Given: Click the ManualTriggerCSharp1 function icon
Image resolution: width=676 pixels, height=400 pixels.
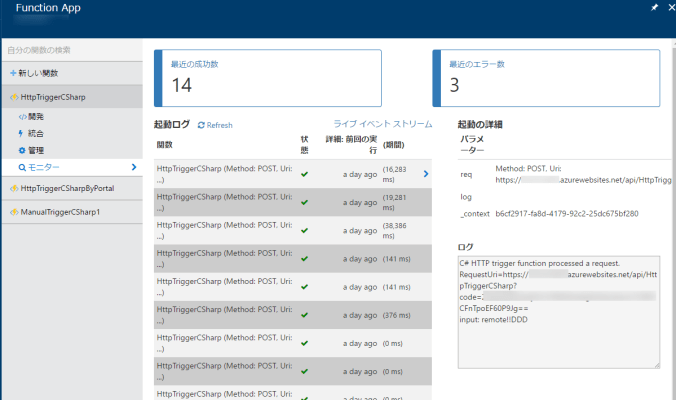Looking at the screenshot, I should [x=14, y=212].
